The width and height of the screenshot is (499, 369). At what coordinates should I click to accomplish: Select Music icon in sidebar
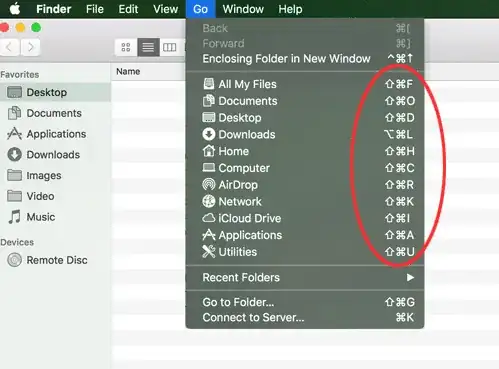[14, 217]
